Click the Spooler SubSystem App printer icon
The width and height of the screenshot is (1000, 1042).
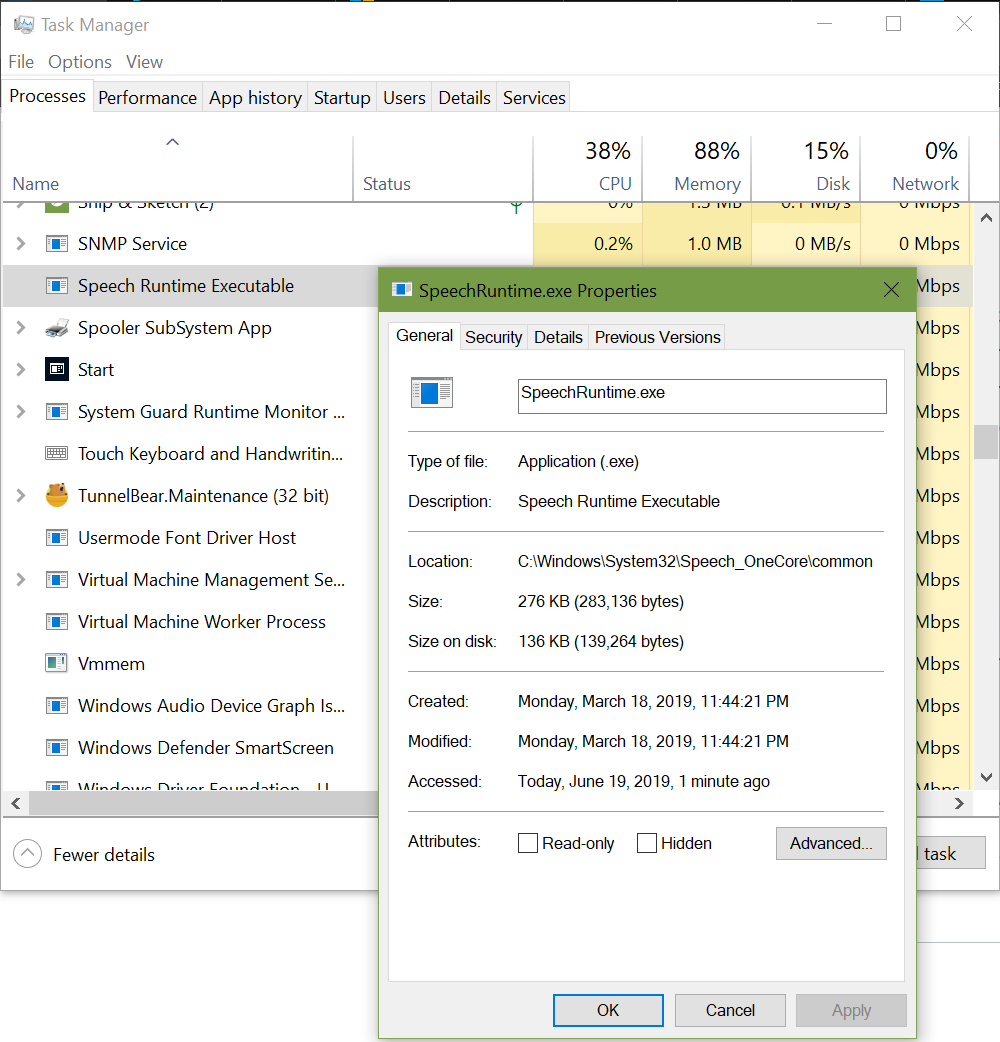tap(57, 327)
